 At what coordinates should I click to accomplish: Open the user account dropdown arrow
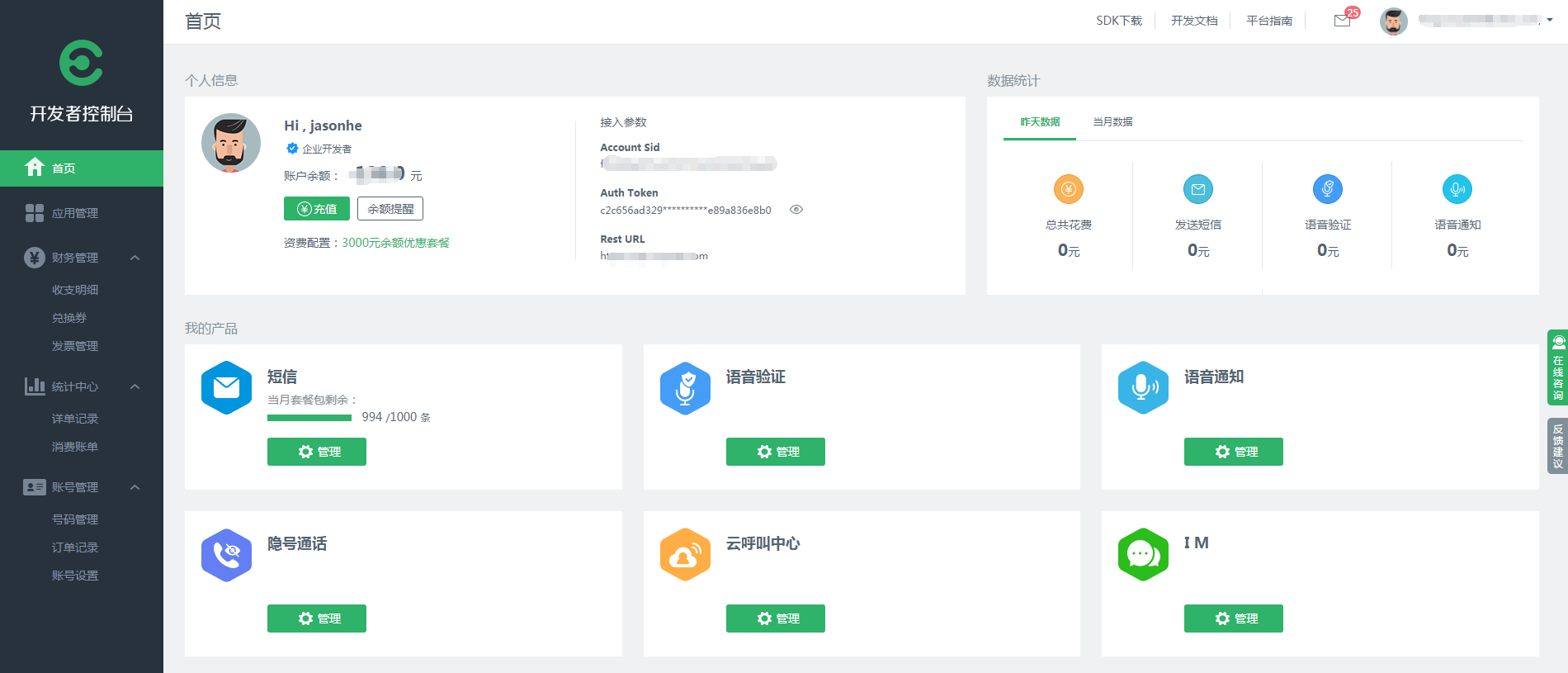click(x=1550, y=21)
